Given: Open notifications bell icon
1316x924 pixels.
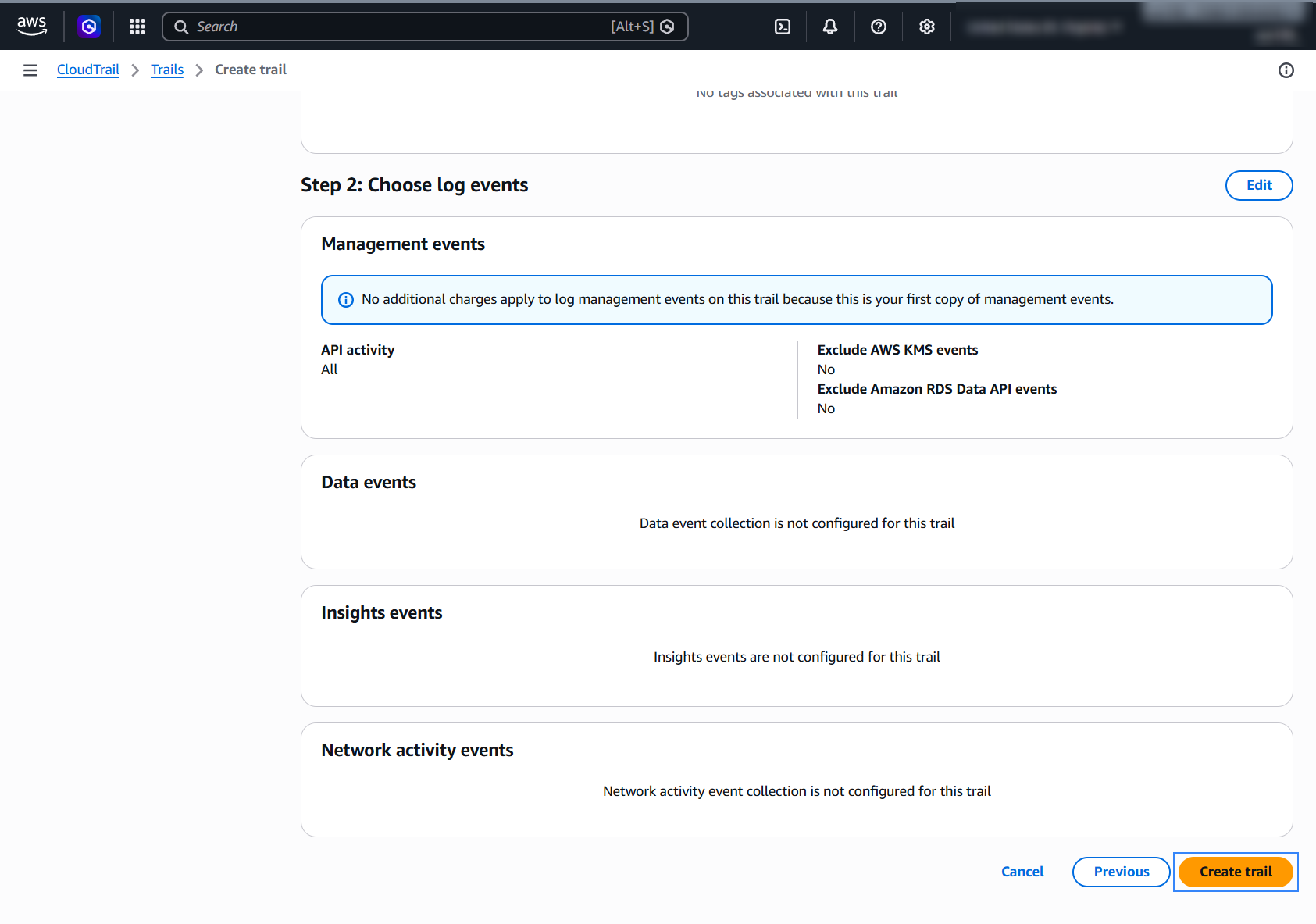Looking at the screenshot, I should (x=830, y=27).
